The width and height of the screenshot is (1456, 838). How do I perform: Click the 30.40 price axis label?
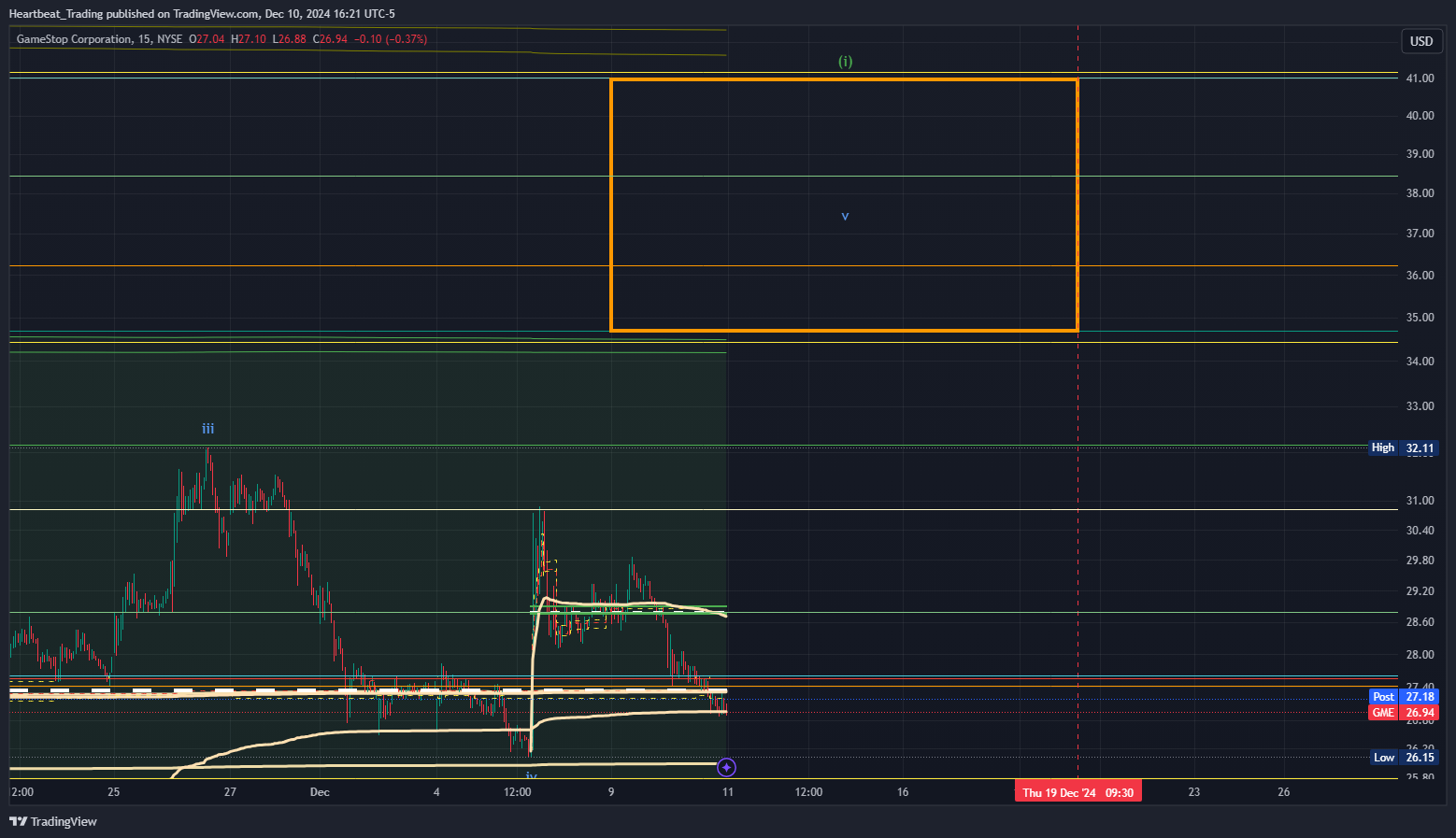coord(1420,531)
